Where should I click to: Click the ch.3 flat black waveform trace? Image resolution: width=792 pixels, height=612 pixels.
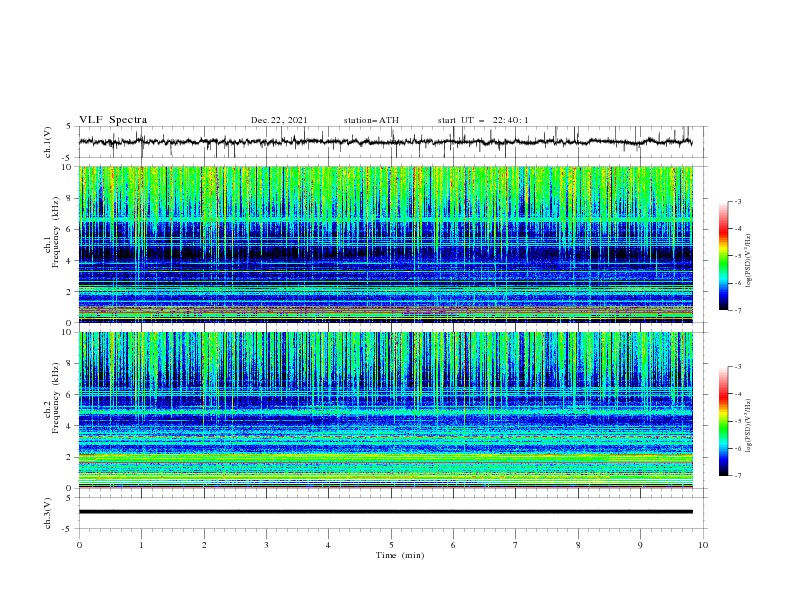[385, 512]
